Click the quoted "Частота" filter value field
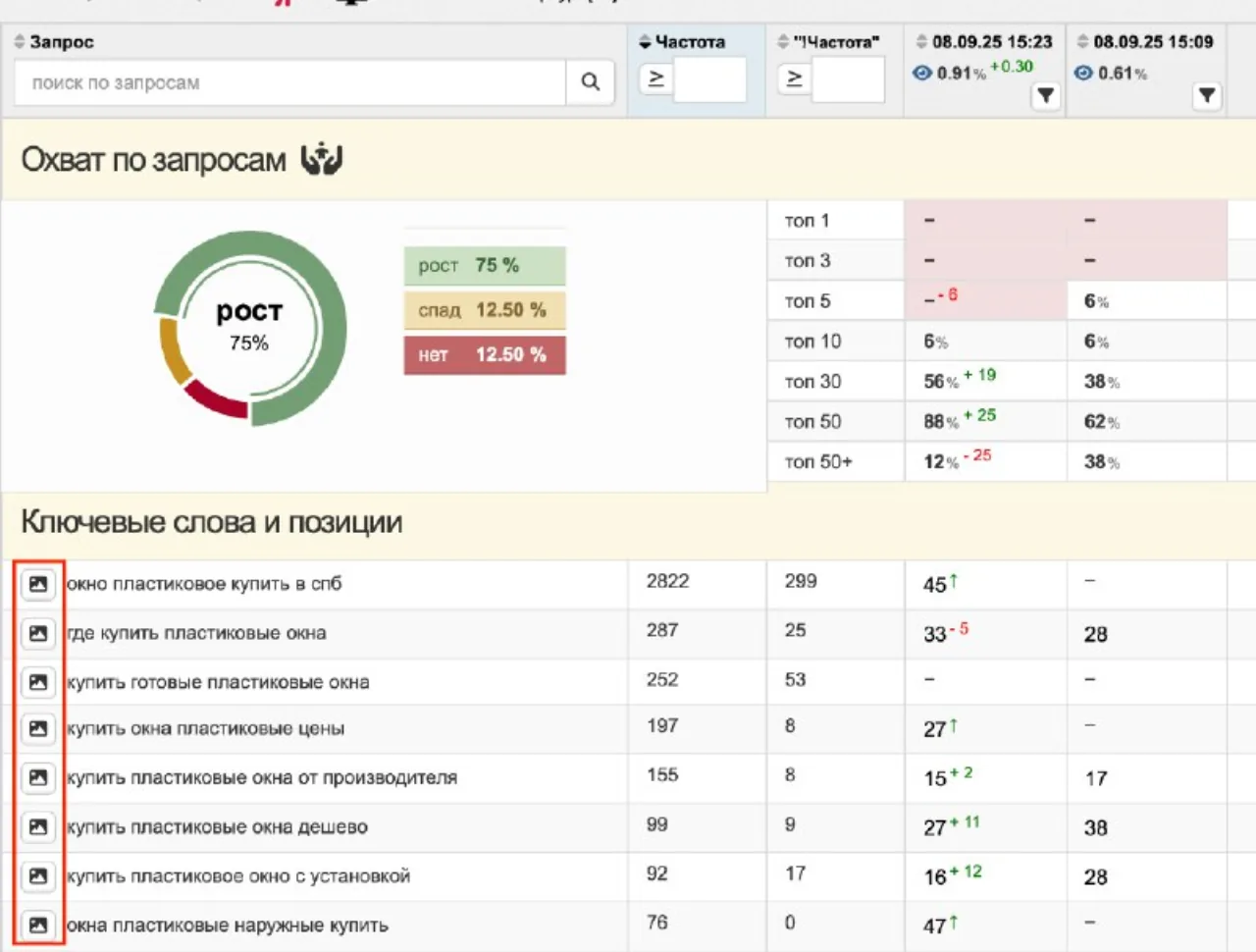 pyautogui.click(x=849, y=79)
